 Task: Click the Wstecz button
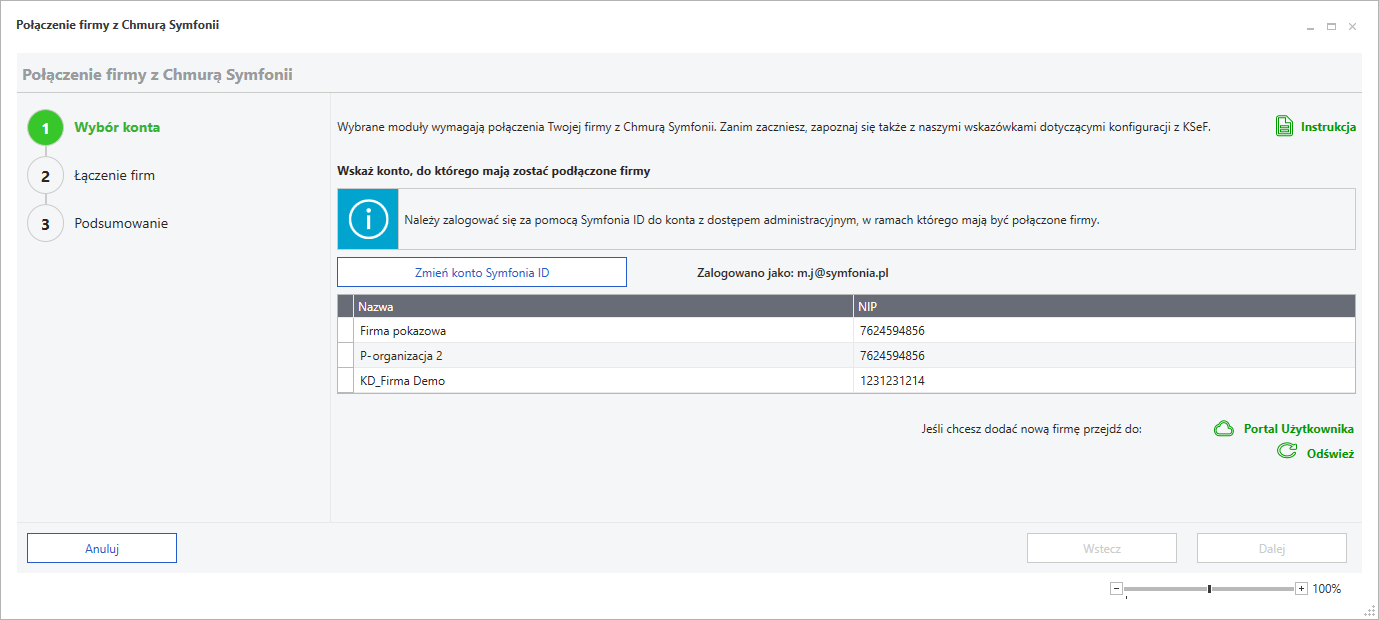pos(1102,548)
